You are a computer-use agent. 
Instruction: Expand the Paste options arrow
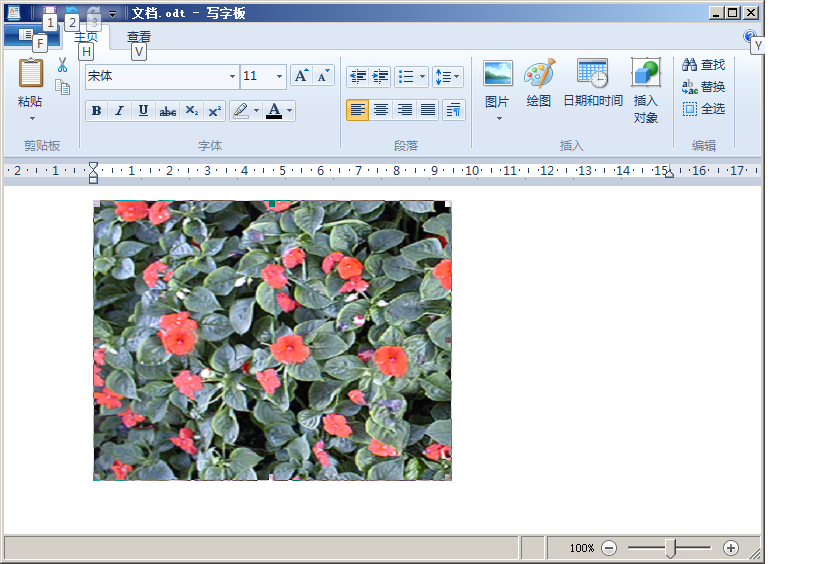point(32,119)
